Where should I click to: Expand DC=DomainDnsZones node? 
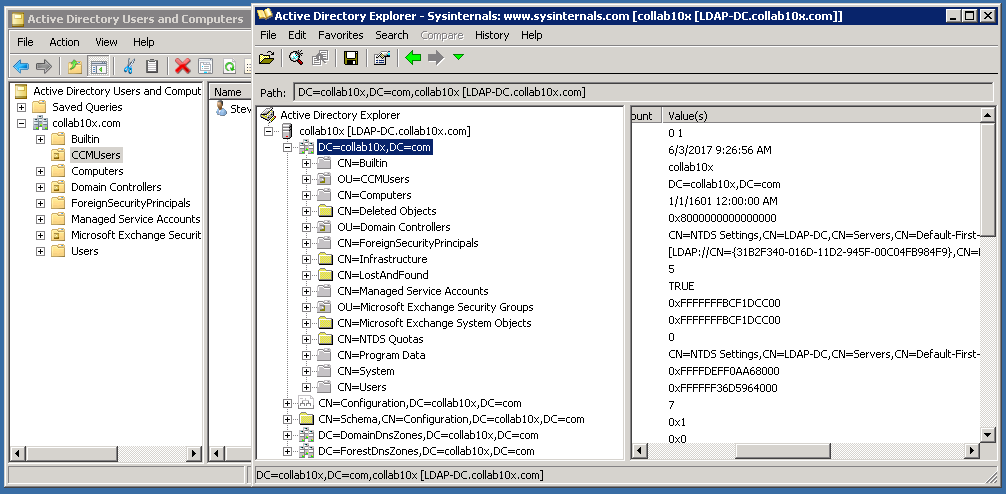287,435
